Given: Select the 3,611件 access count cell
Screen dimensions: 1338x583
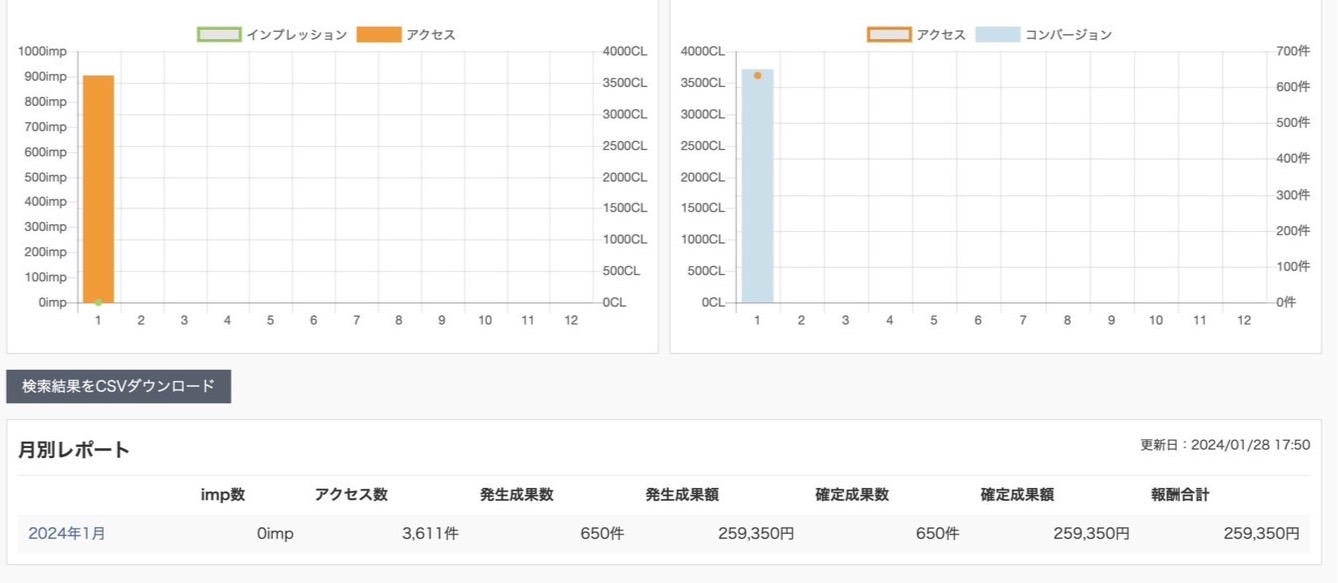Looking at the screenshot, I should coord(430,534).
